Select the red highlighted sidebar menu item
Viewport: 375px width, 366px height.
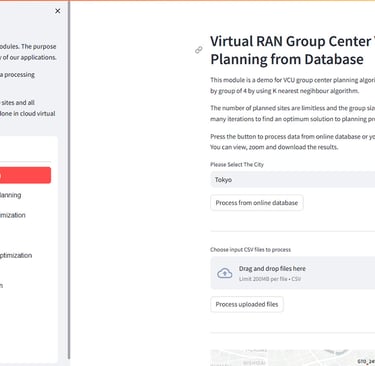pos(25,175)
